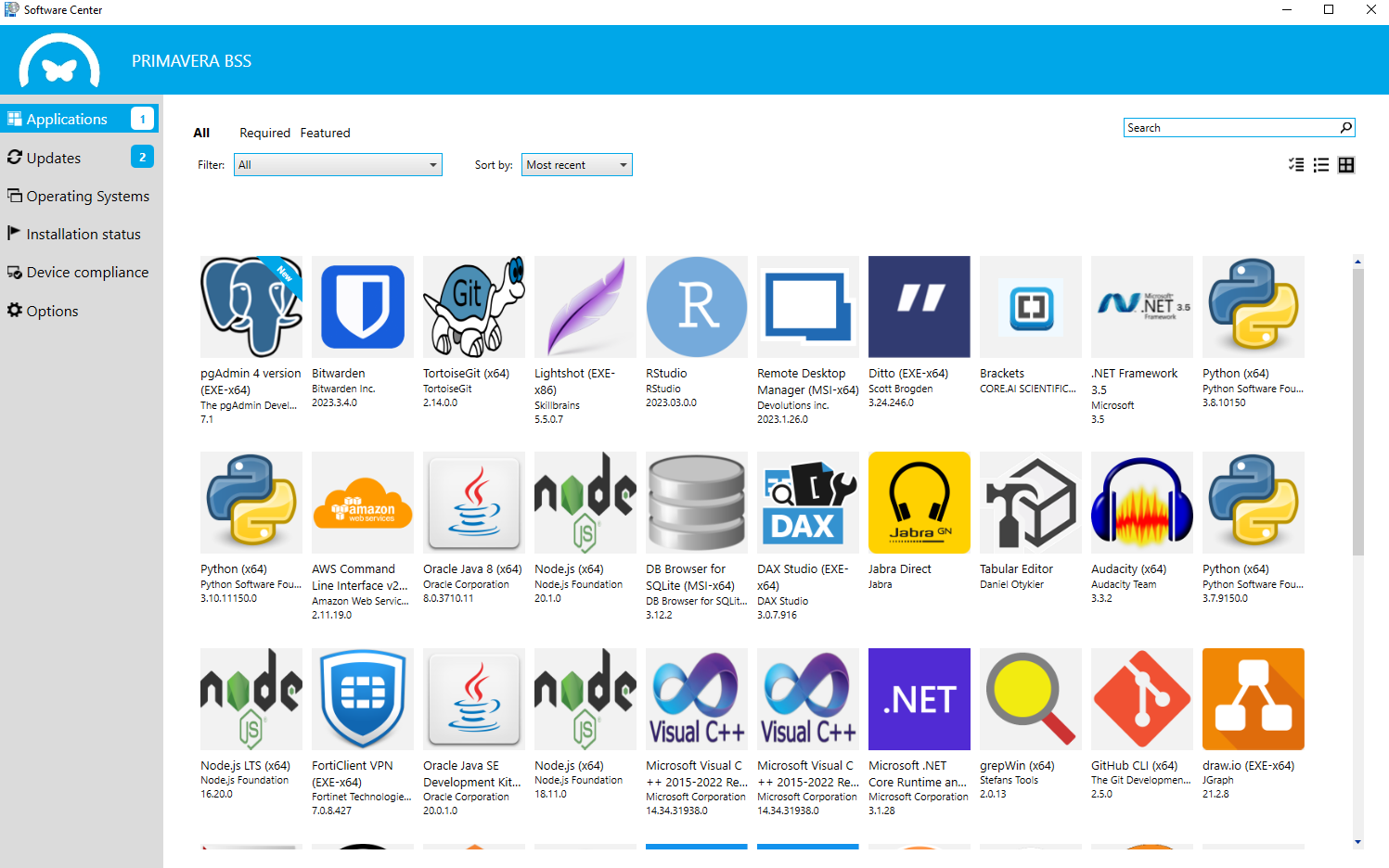Switch to list view icon
The height and width of the screenshot is (868, 1389).
1321,165
